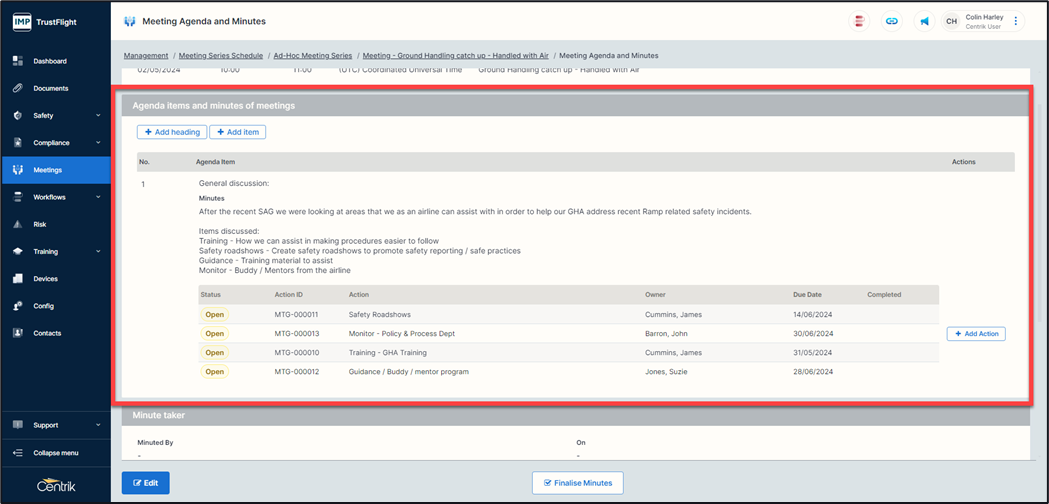1049x504 pixels.
Task: Expand the Training submenu
Action: coord(55,252)
